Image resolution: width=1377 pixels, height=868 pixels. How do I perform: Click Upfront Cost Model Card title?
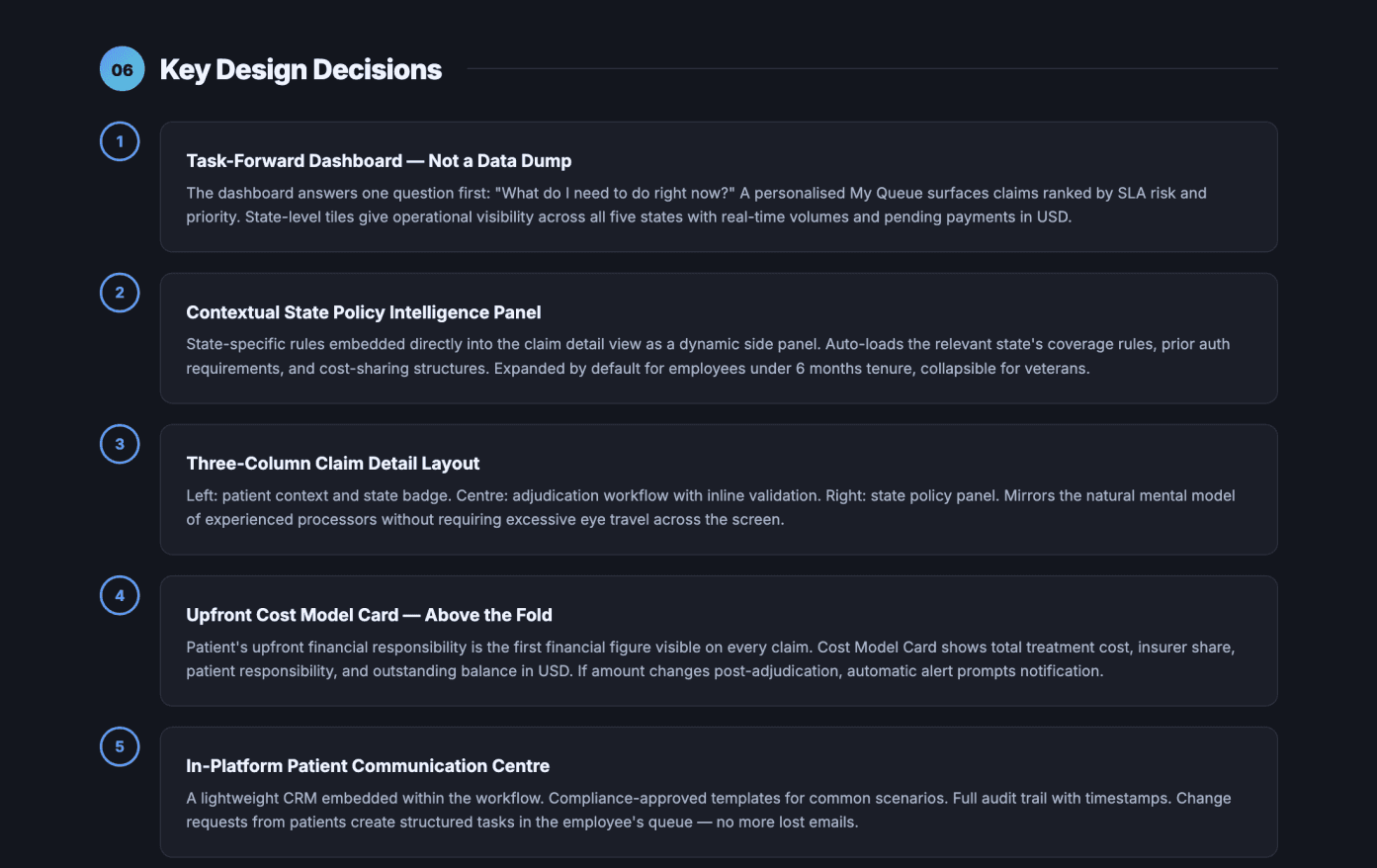[x=369, y=615]
